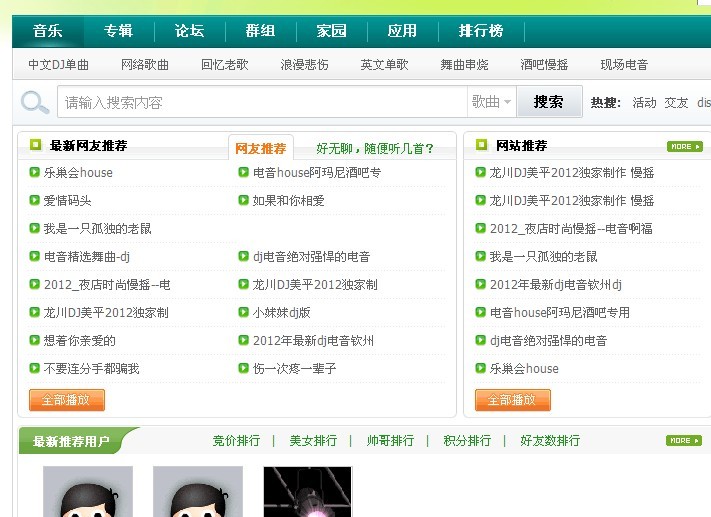Open the 专辑 navigation tab

tap(118, 31)
